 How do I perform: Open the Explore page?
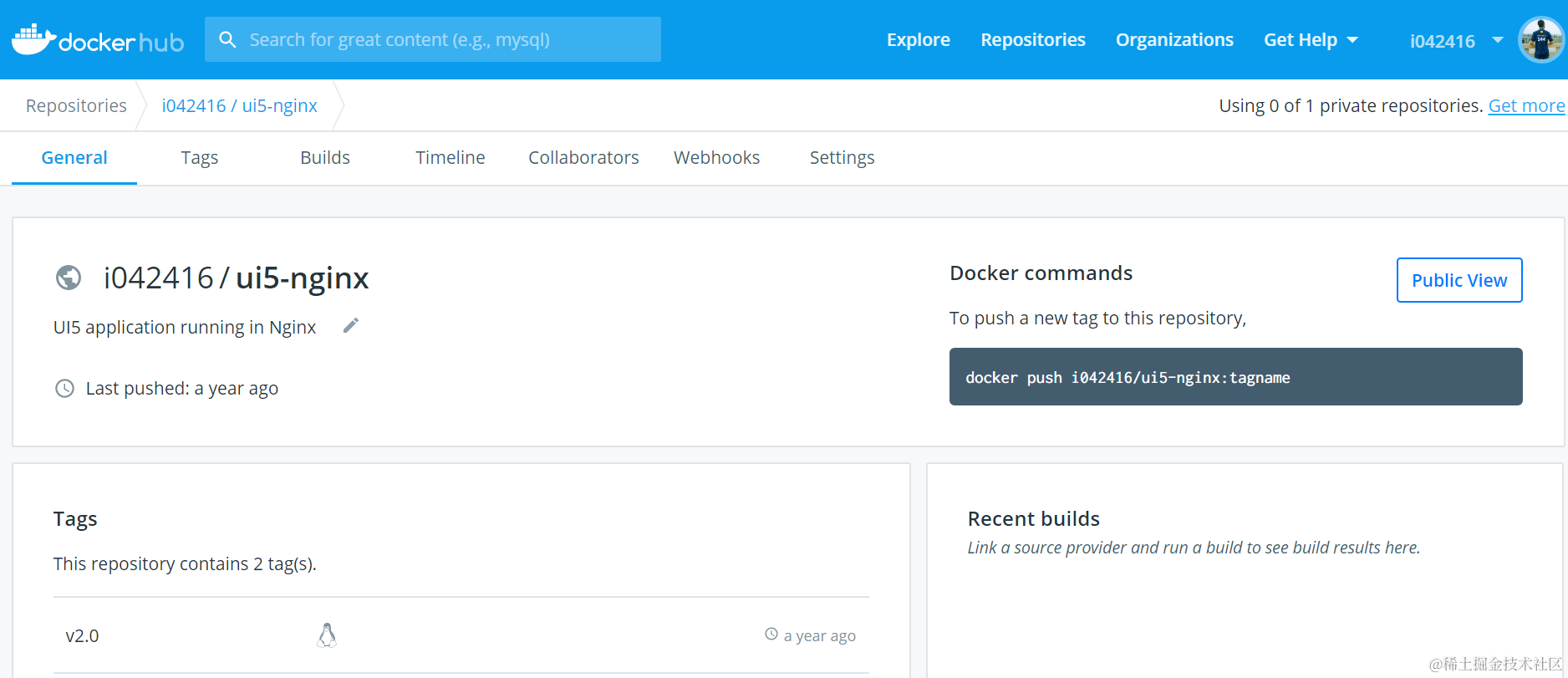(918, 39)
